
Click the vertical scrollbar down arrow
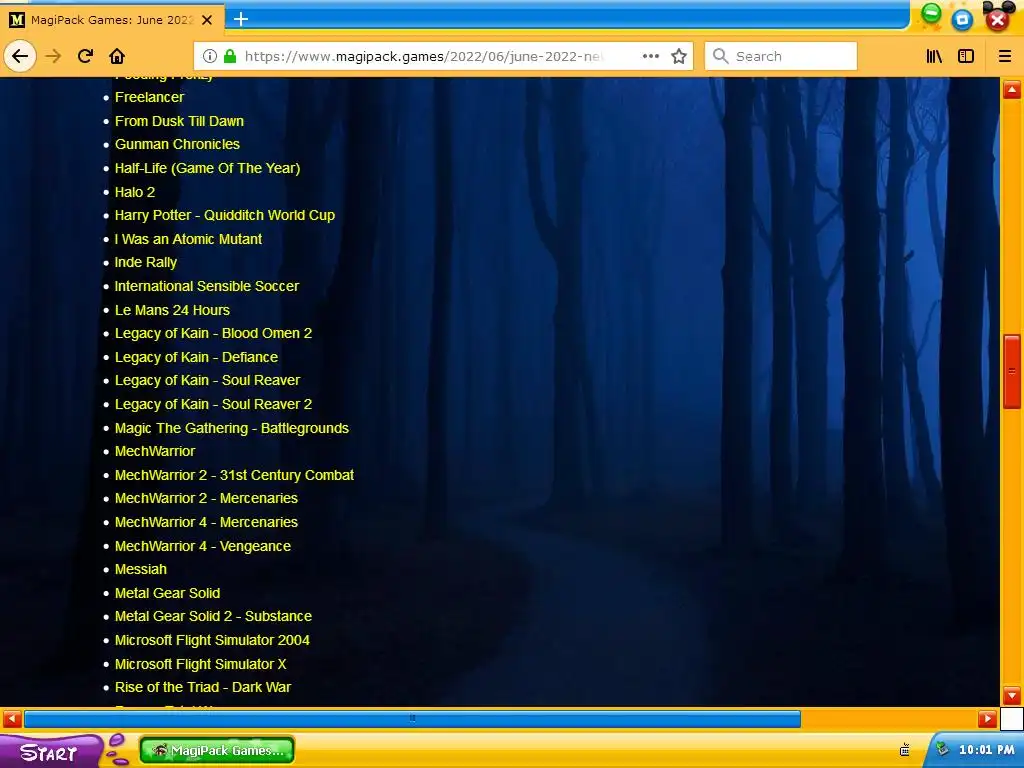[x=1012, y=695]
